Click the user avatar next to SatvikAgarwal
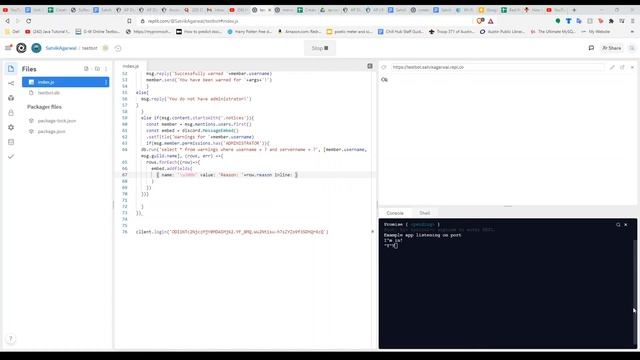Viewport: 640px width, 360px height. [x=36, y=48]
